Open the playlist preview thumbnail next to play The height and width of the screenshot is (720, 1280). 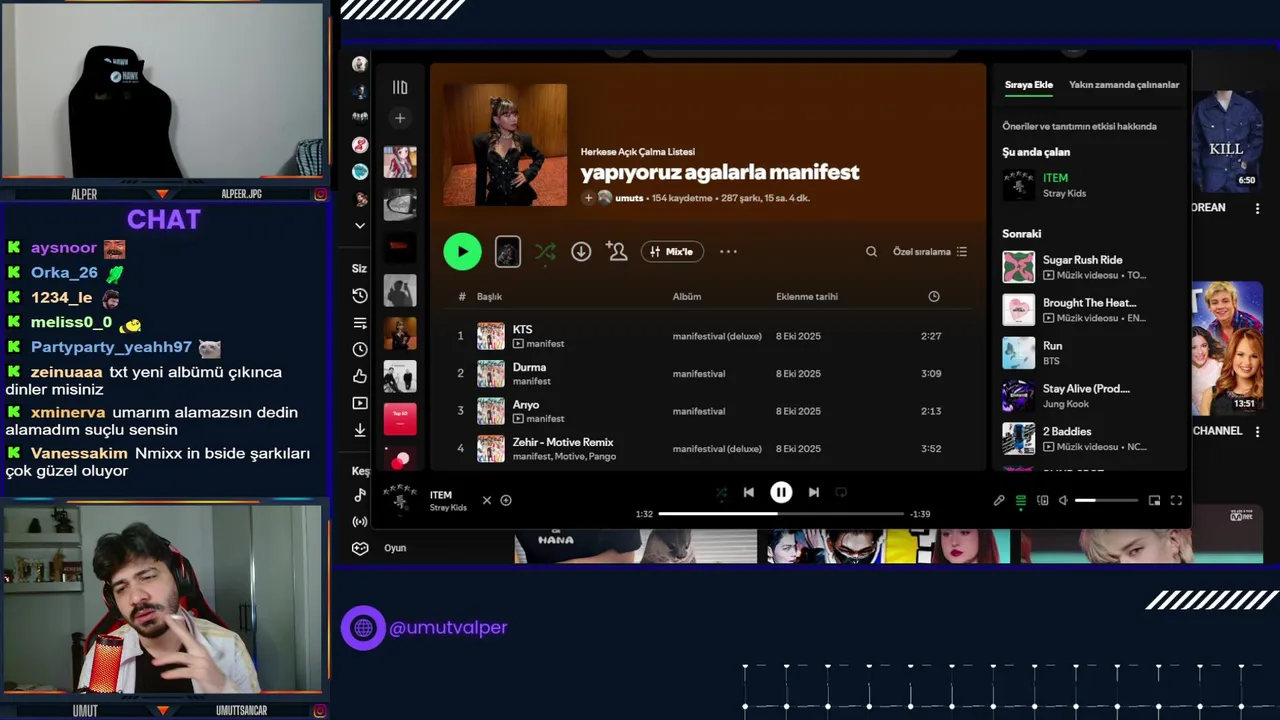coord(508,252)
